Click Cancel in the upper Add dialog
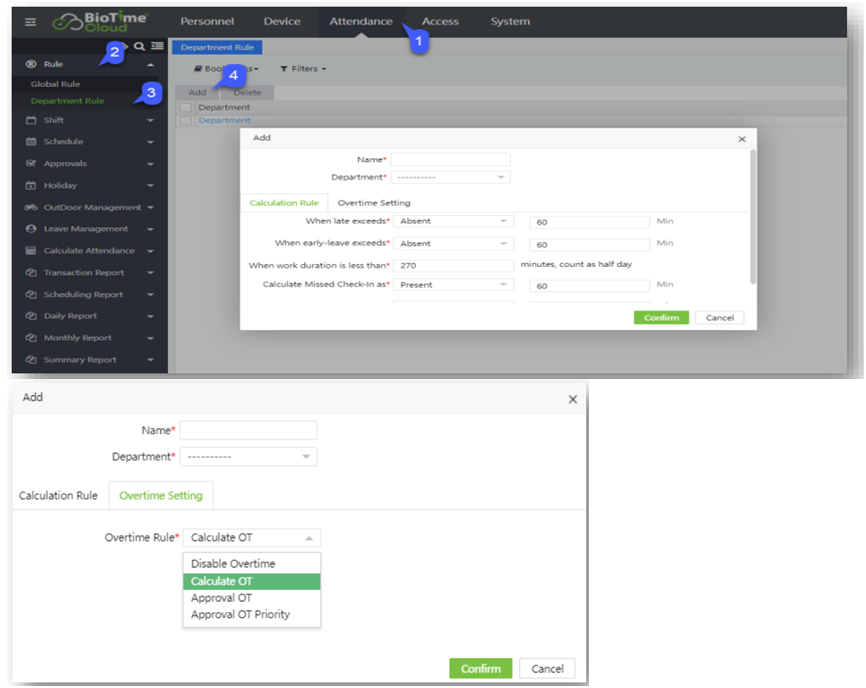This screenshot has height=688, width=866. pos(720,317)
